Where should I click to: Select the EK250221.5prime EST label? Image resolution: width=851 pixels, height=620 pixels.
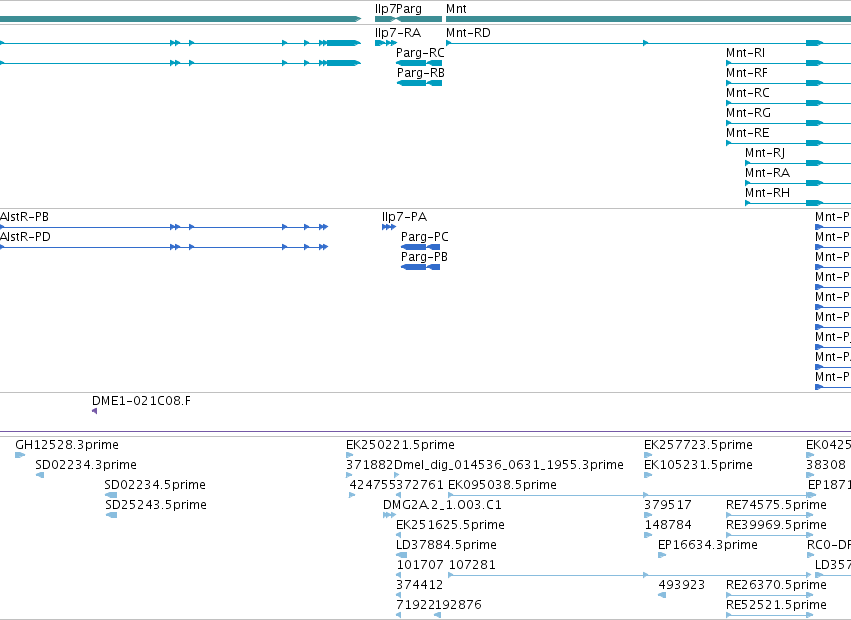point(401,445)
